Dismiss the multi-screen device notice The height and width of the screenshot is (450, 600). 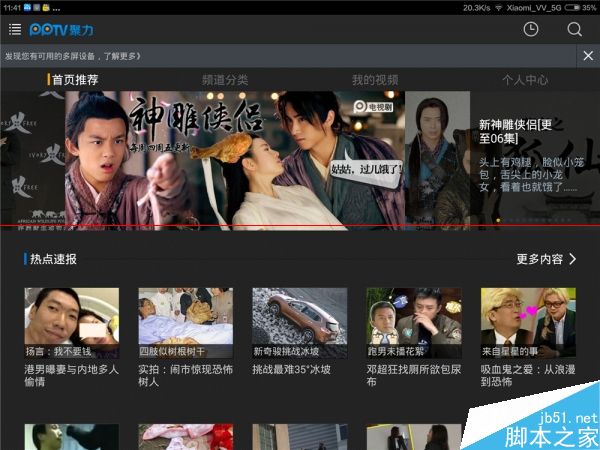click(588, 56)
